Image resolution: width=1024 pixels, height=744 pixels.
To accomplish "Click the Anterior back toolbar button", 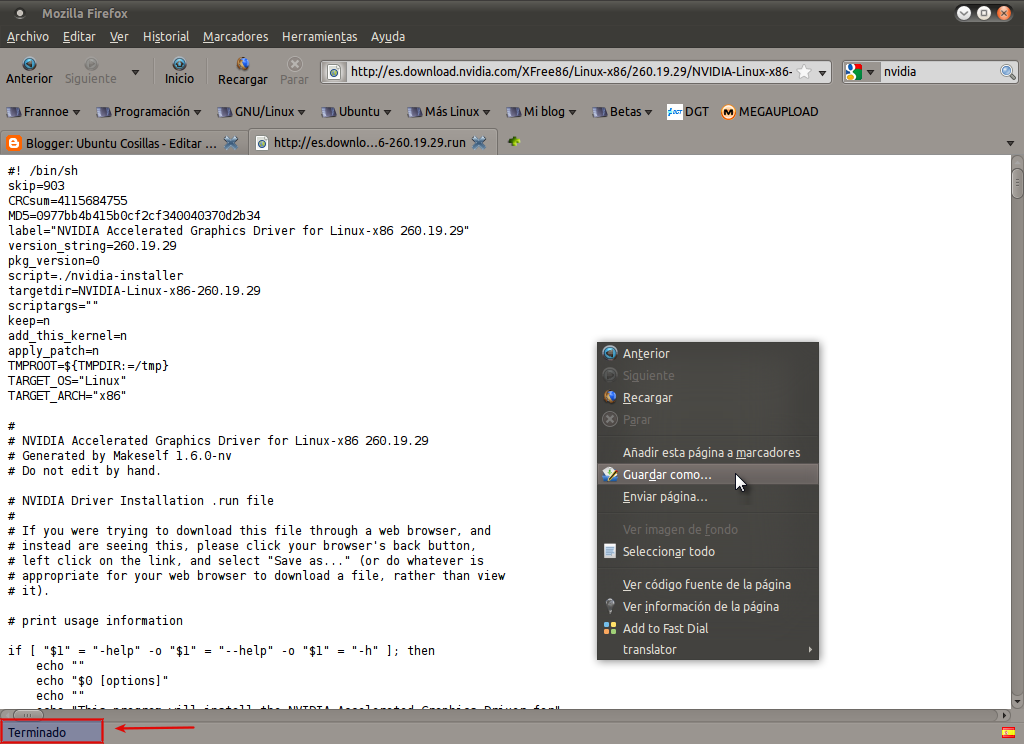I will pos(29,71).
